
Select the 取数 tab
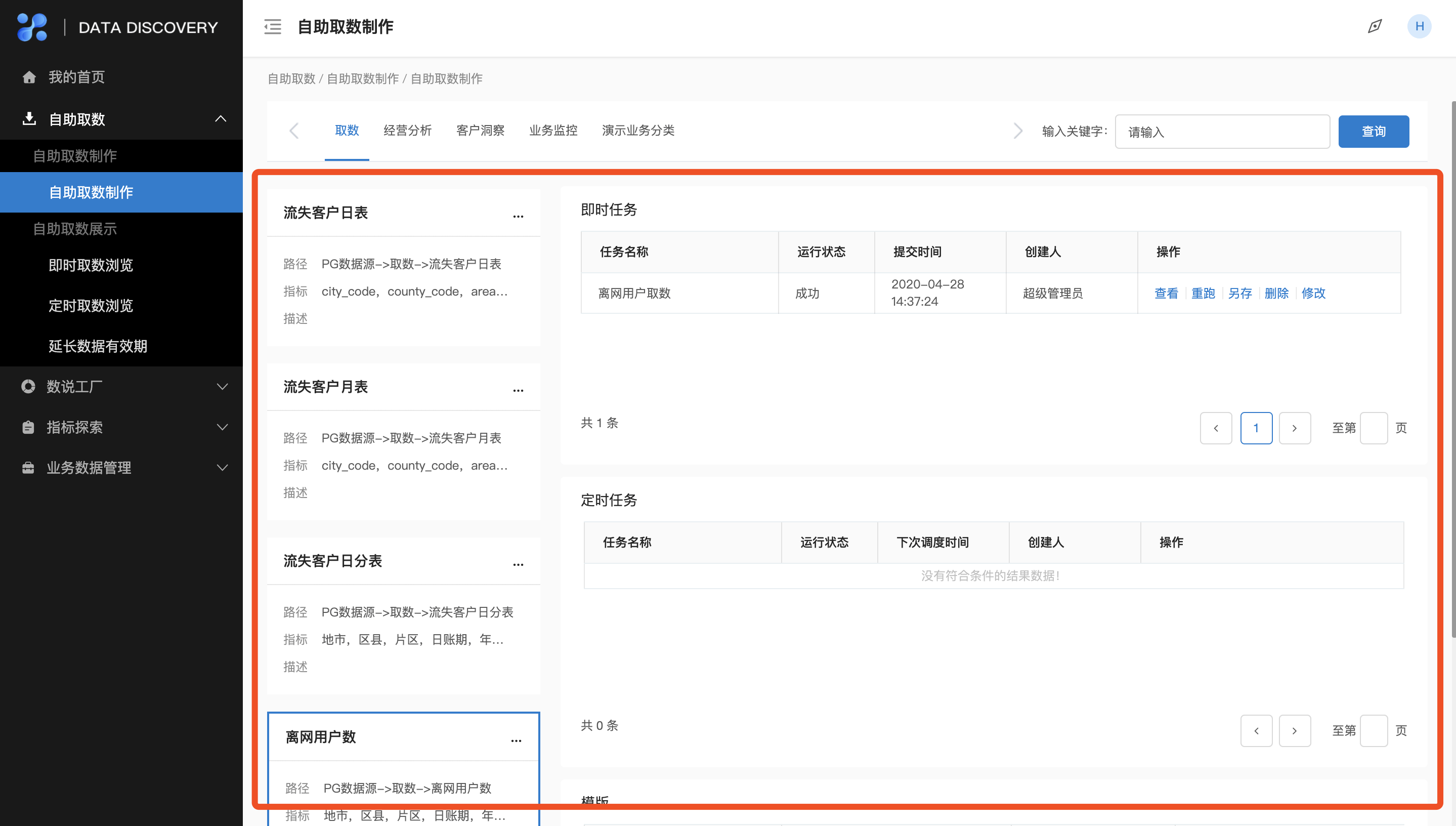tap(347, 131)
